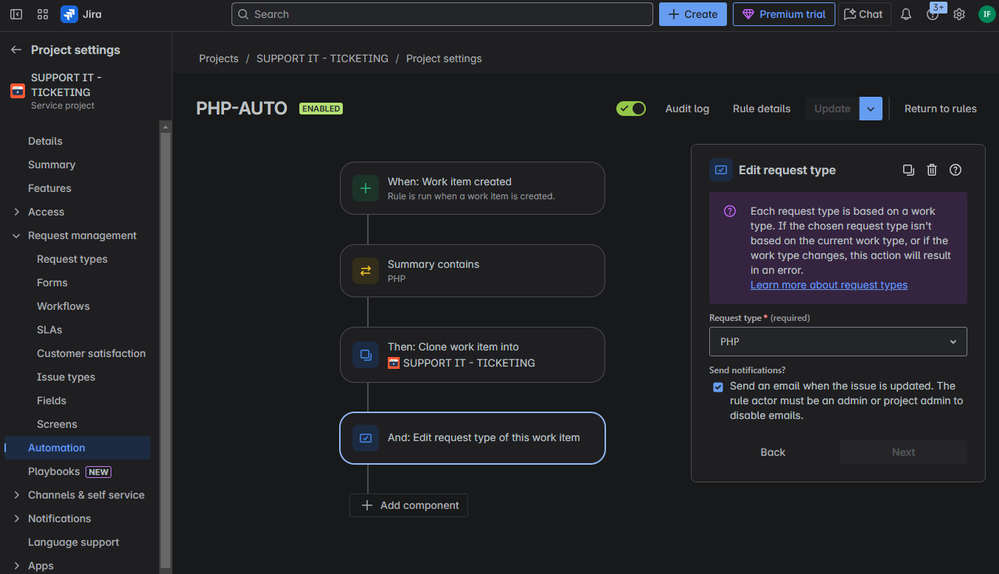Open help for Edit request type
Viewport: 999px width, 574px height.
point(955,170)
